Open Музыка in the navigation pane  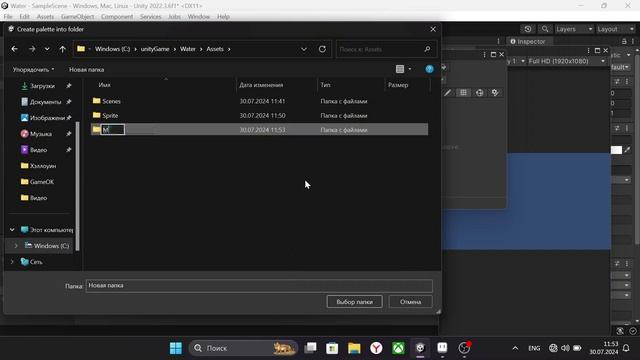(40, 133)
